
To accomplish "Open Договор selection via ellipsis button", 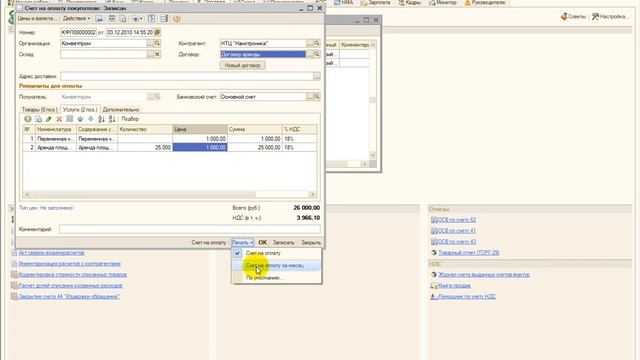I will (310, 54).
